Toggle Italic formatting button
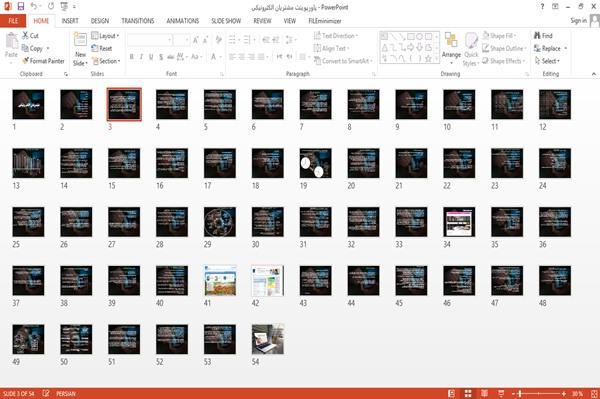The width and height of the screenshot is (600, 399). [141, 57]
